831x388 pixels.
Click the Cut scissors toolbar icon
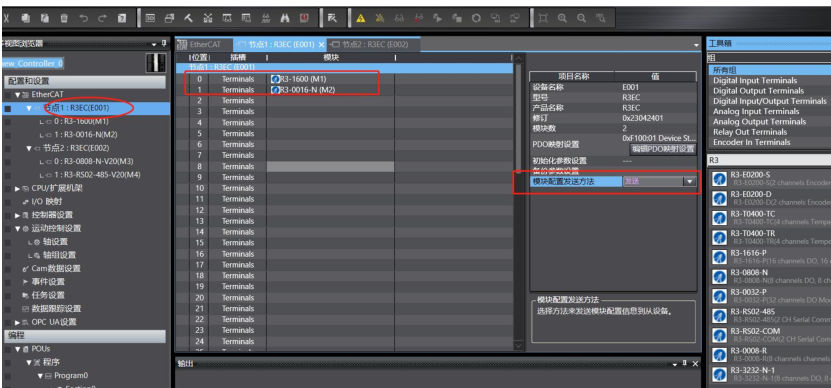click(6, 18)
